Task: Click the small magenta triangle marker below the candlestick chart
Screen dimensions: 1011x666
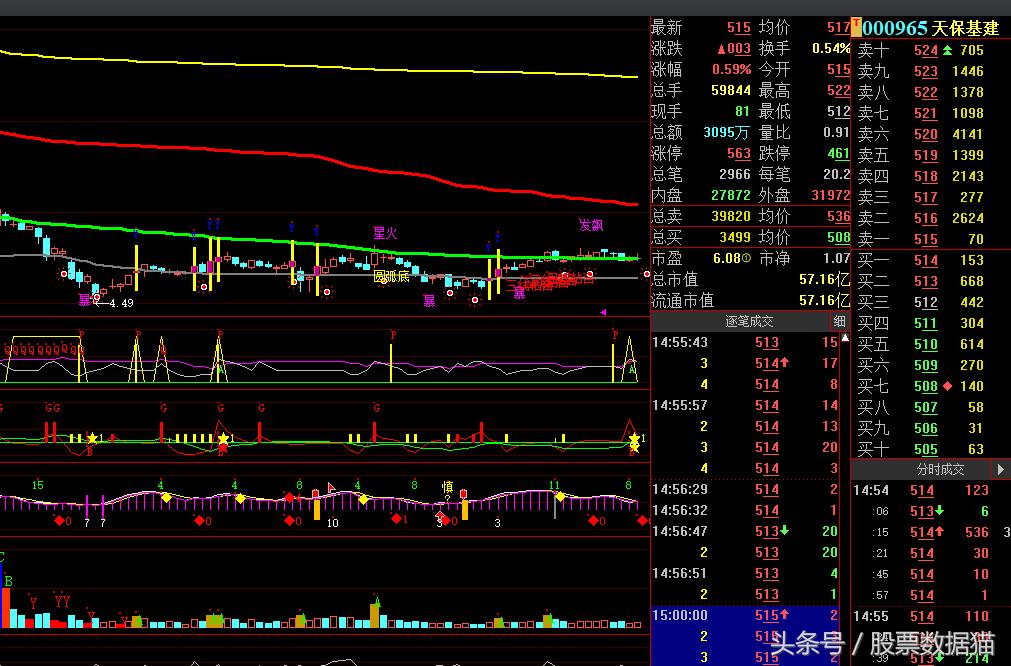Action: [604, 312]
